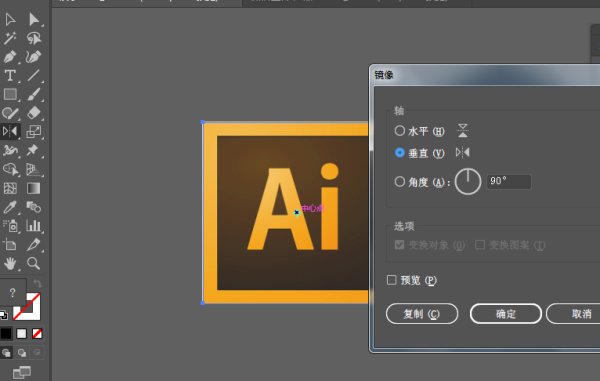
Task: Select 角度 (A) angle radio button
Action: pyautogui.click(x=399, y=181)
